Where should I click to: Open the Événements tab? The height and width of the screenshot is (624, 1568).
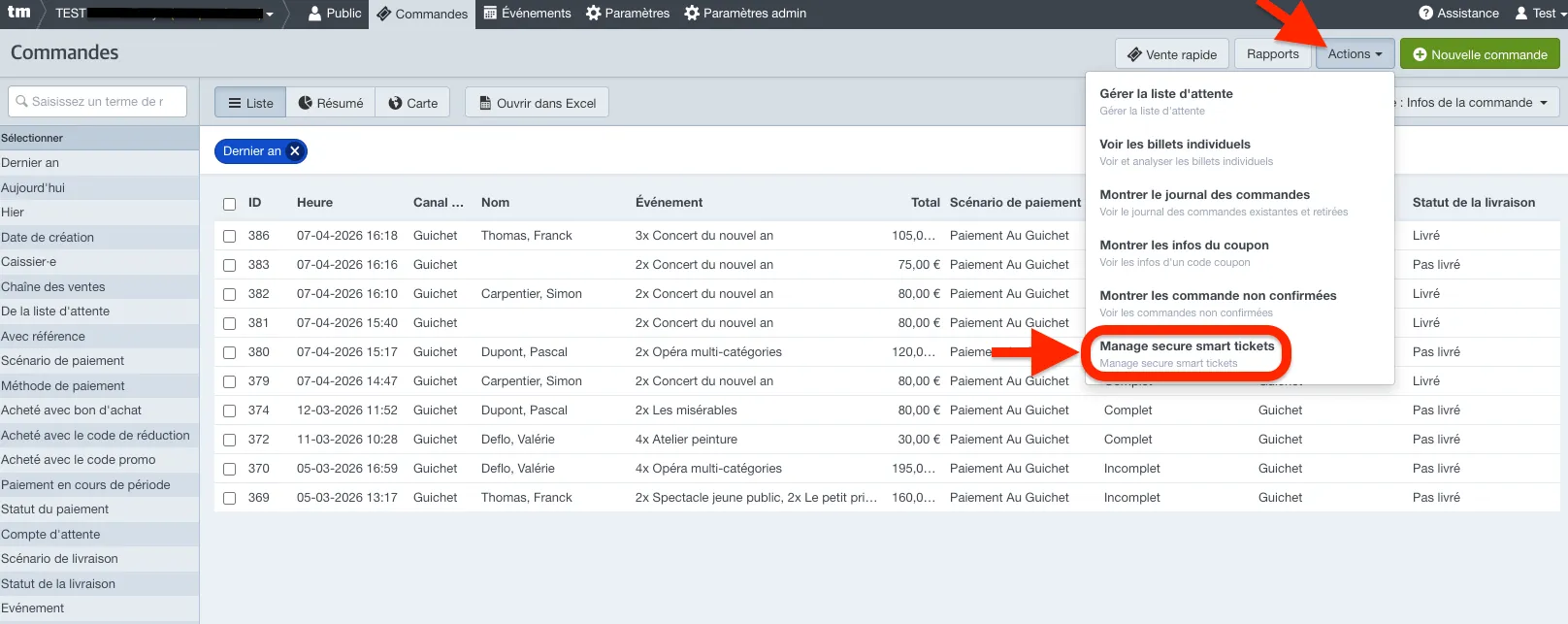pos(527,13)
